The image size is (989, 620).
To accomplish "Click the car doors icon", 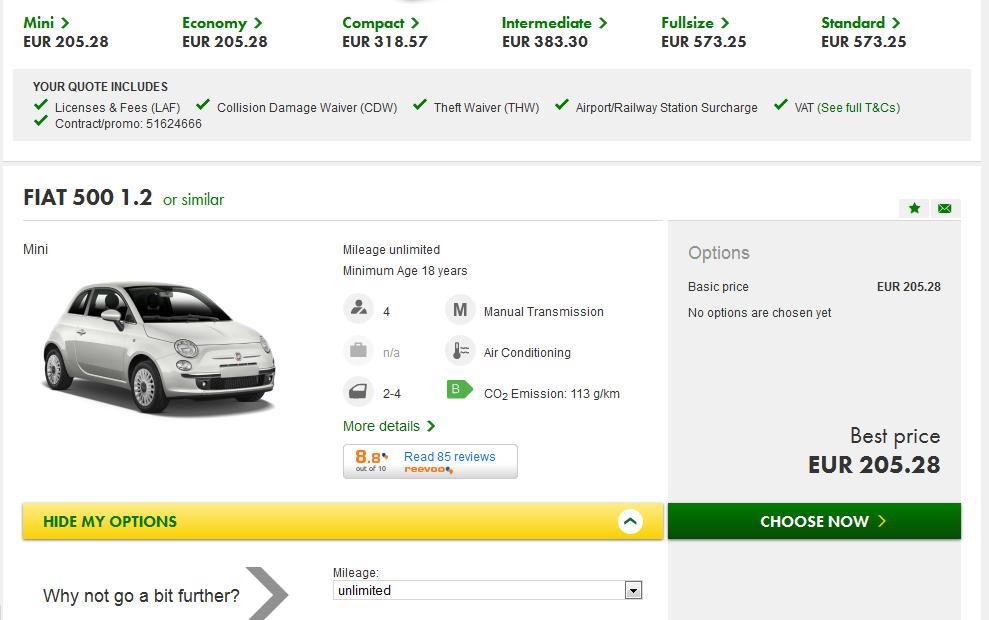I will 359,391.
